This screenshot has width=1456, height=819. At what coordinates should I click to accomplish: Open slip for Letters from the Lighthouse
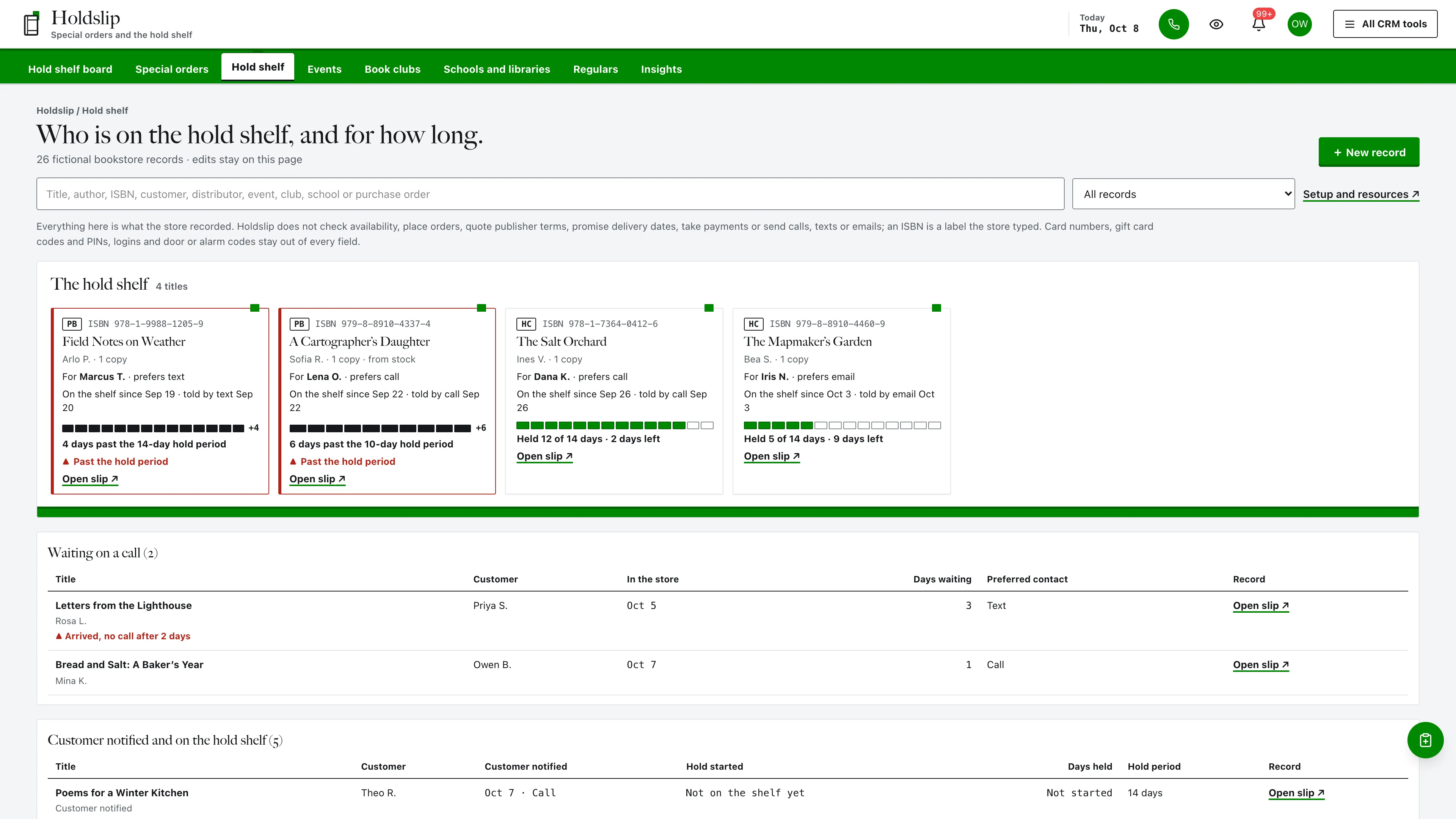pos(1260,606)
